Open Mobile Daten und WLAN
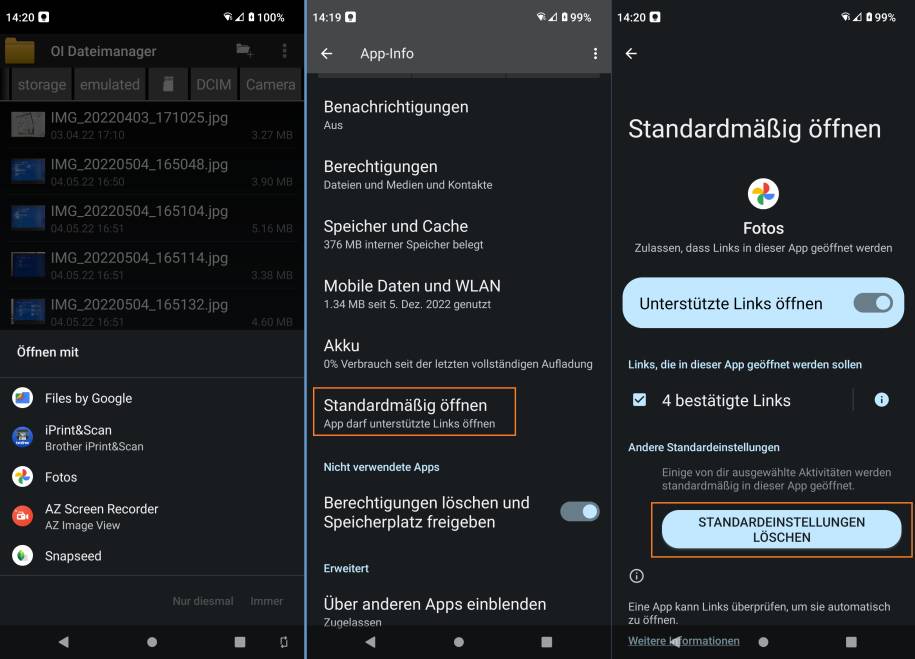915x659 pixels. (459, 294)
